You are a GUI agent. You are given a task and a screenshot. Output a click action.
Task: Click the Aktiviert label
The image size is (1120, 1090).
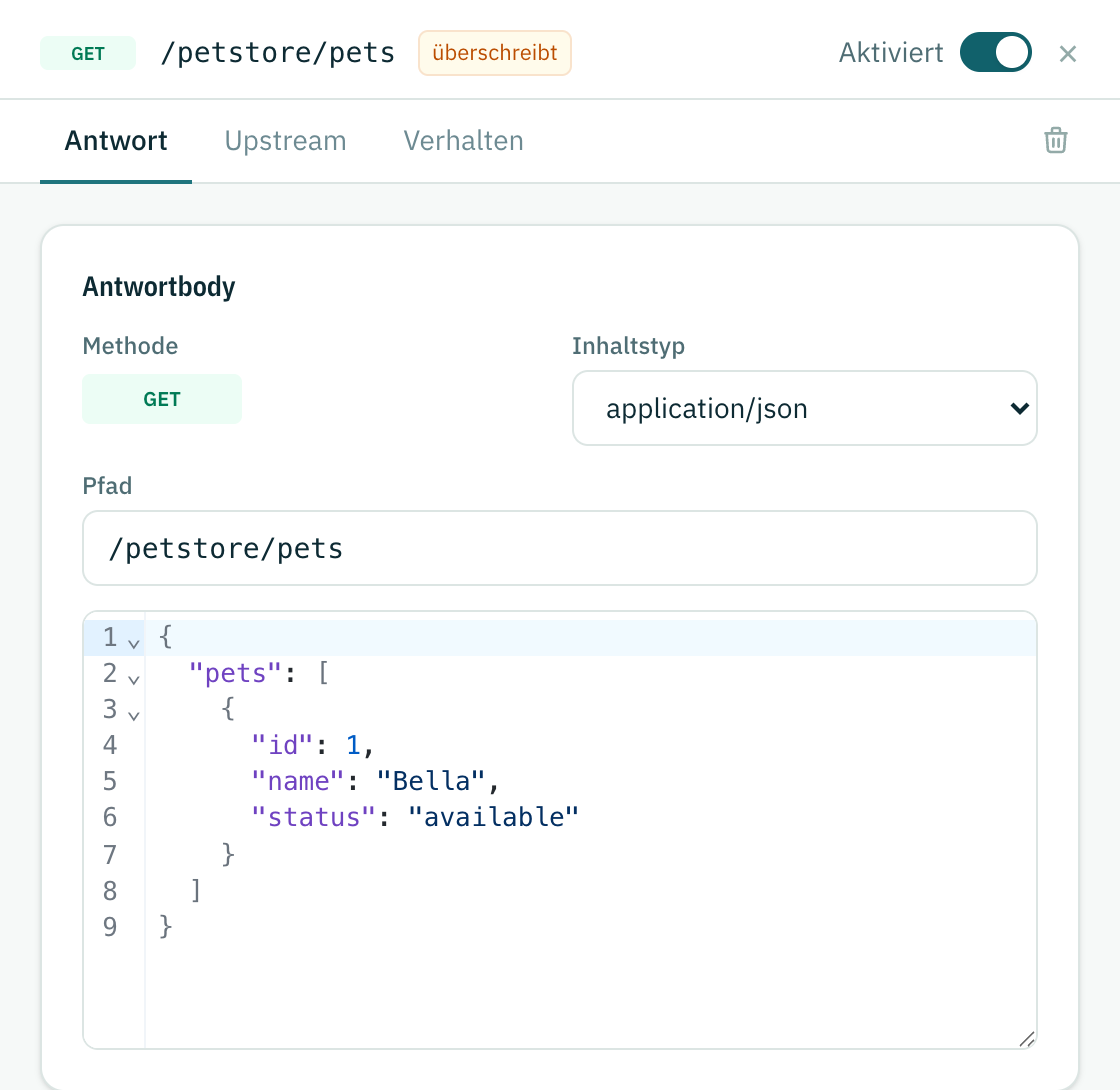[891, 53]
